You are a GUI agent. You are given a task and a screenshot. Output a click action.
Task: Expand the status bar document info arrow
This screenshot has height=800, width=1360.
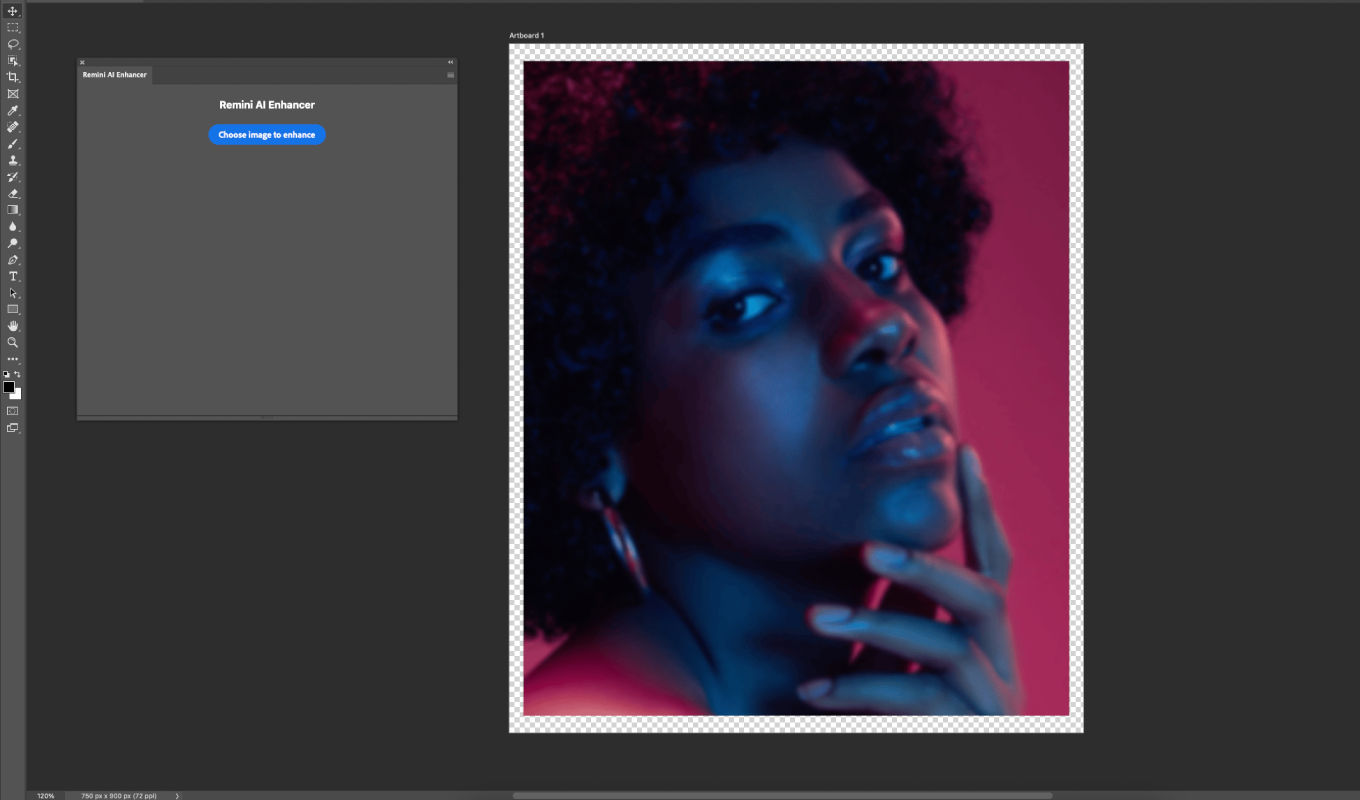click(x=177, y=796)
